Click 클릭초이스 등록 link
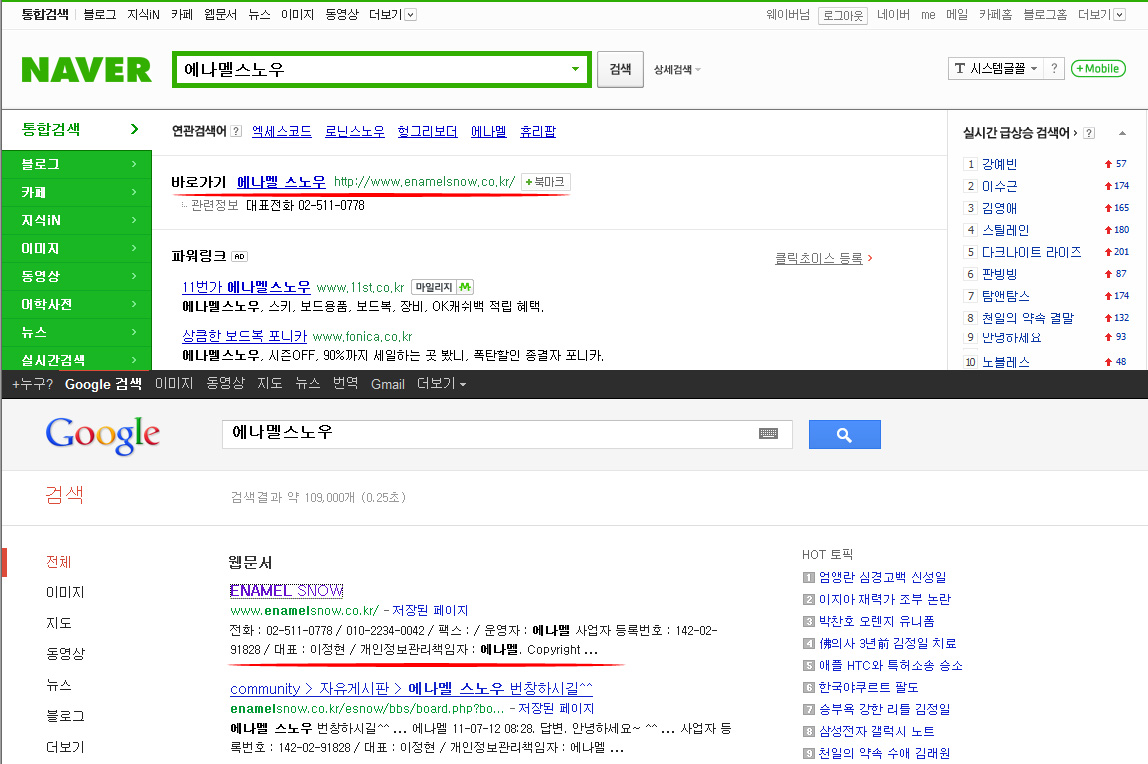The height and width of the screenshot is (764, 1148). click(819, 258)
